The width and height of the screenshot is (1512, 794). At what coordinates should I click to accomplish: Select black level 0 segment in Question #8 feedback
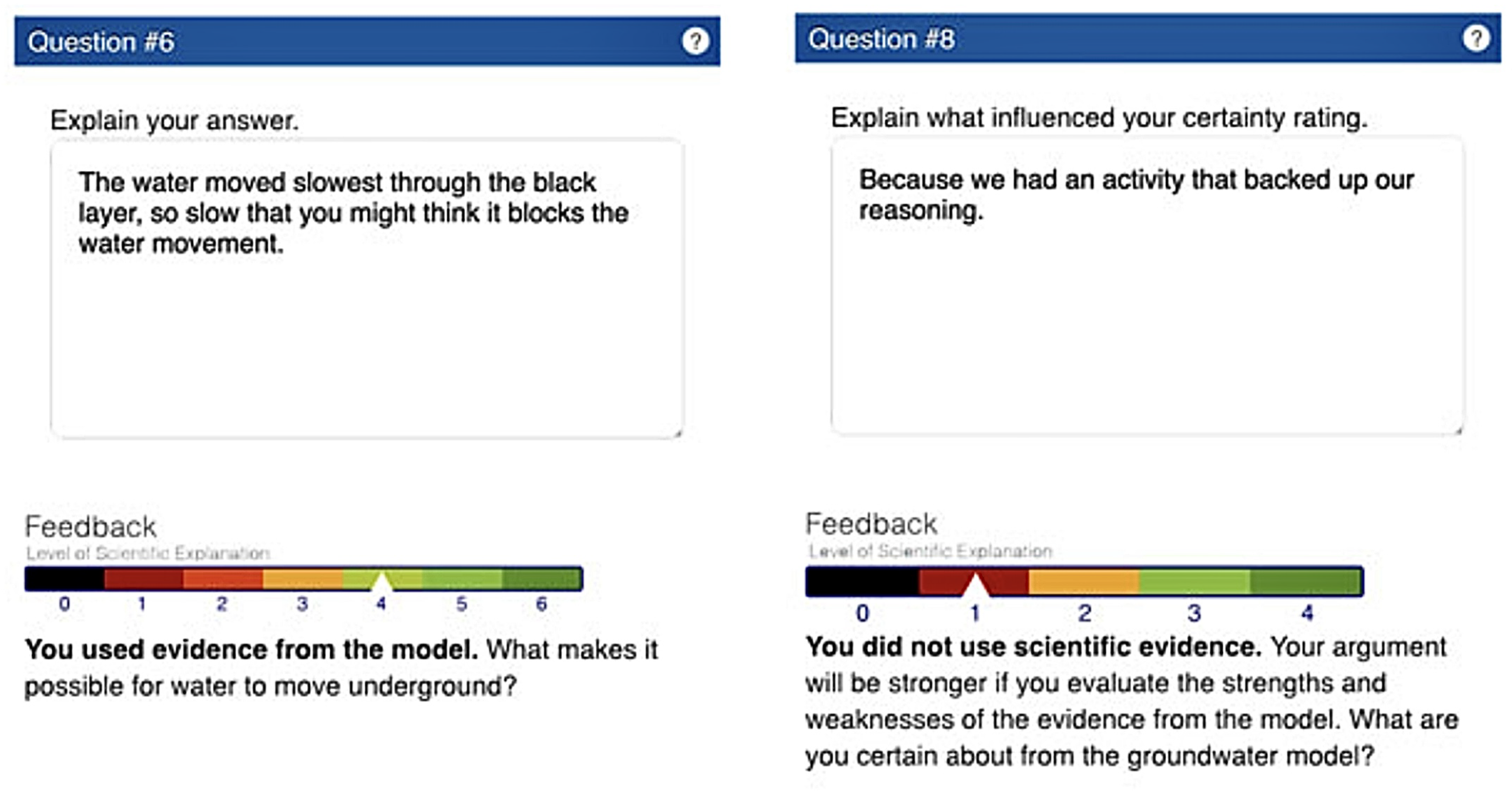point(862,582)
